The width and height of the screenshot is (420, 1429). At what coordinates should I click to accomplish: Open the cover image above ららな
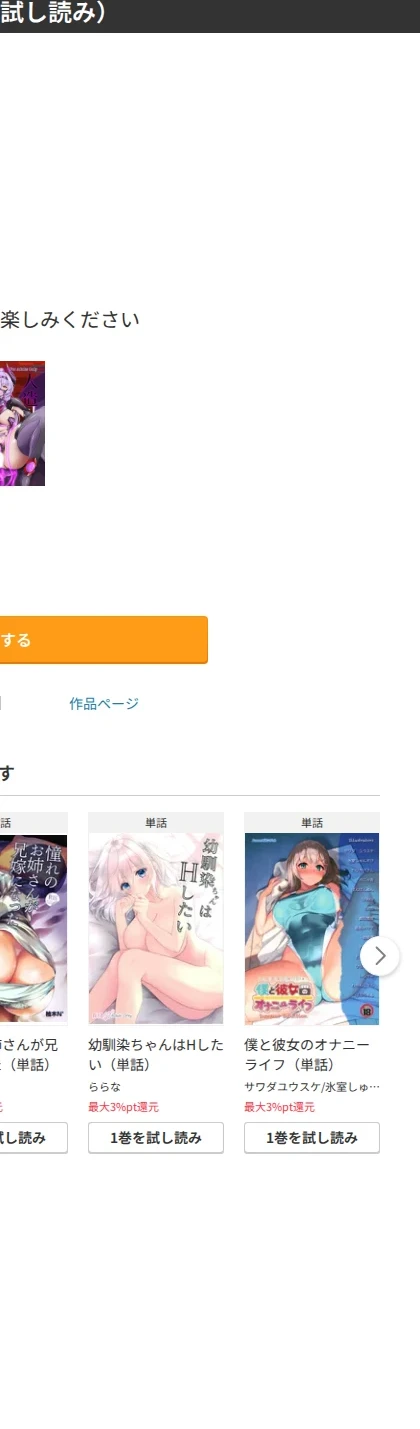click(156, 929)
